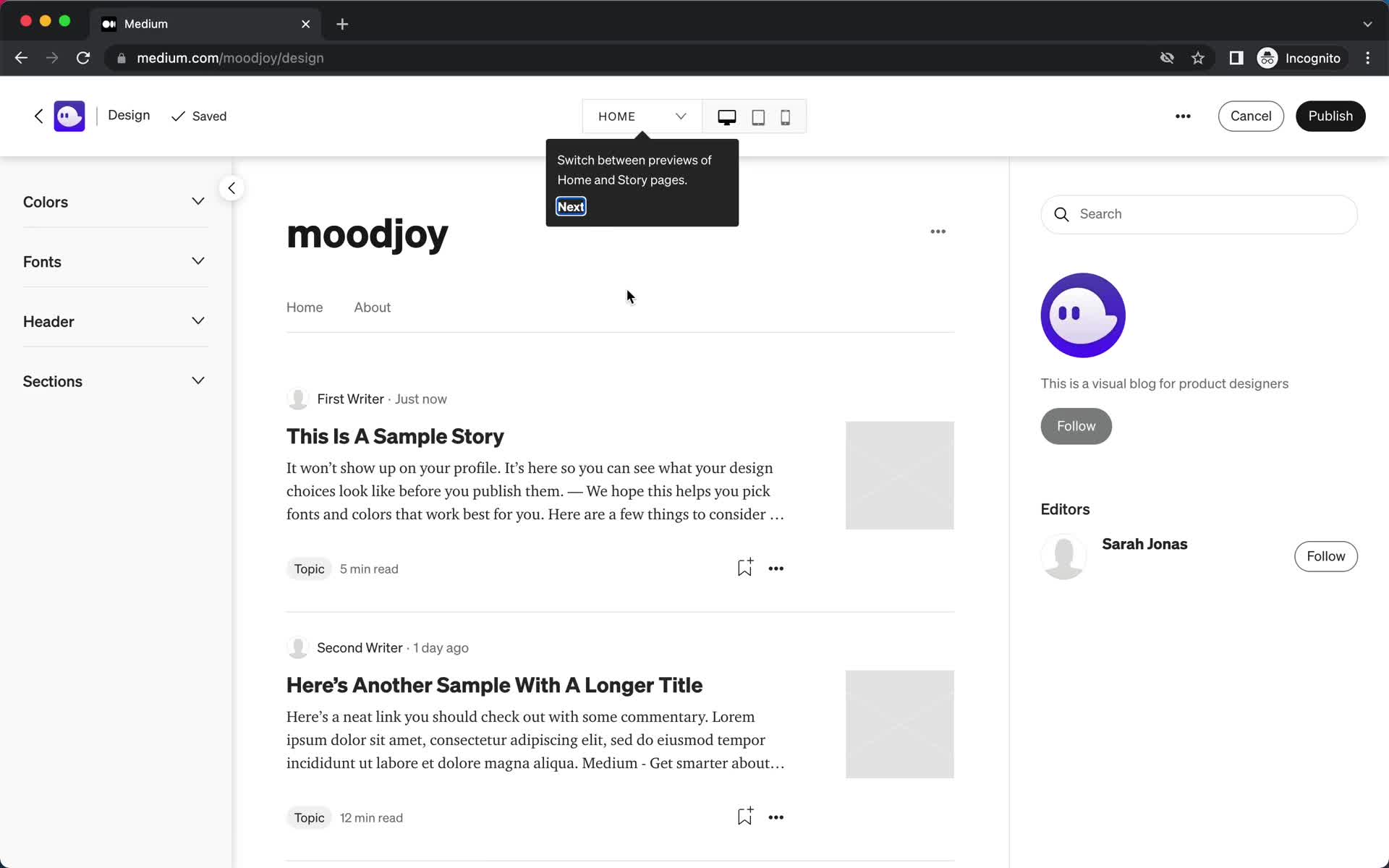This screenshot has width=1389, height=868.
Task: Toggle collapse the left sidebar panel
Action: [230, 187]
